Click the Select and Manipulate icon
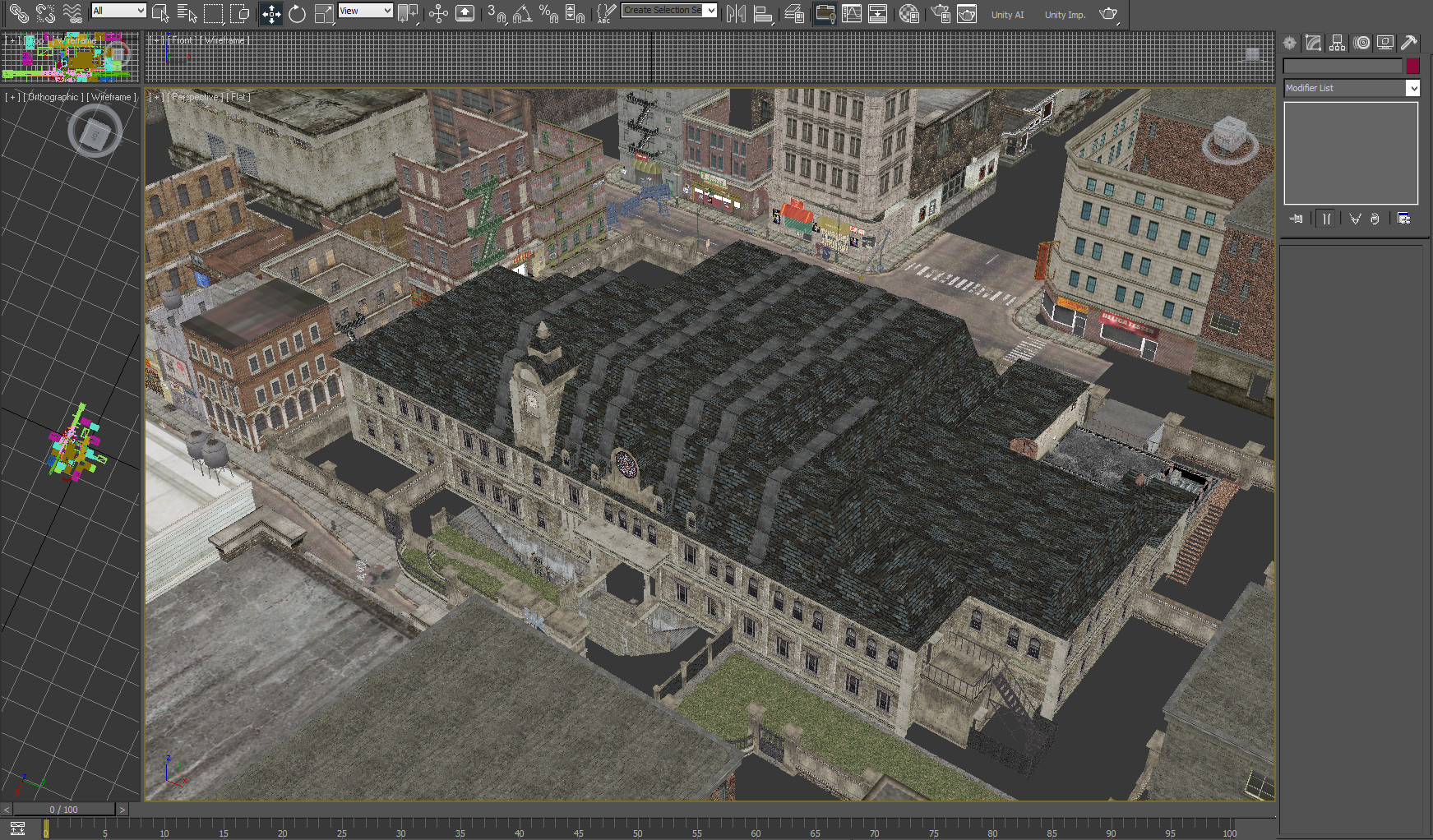 (438, 13)
